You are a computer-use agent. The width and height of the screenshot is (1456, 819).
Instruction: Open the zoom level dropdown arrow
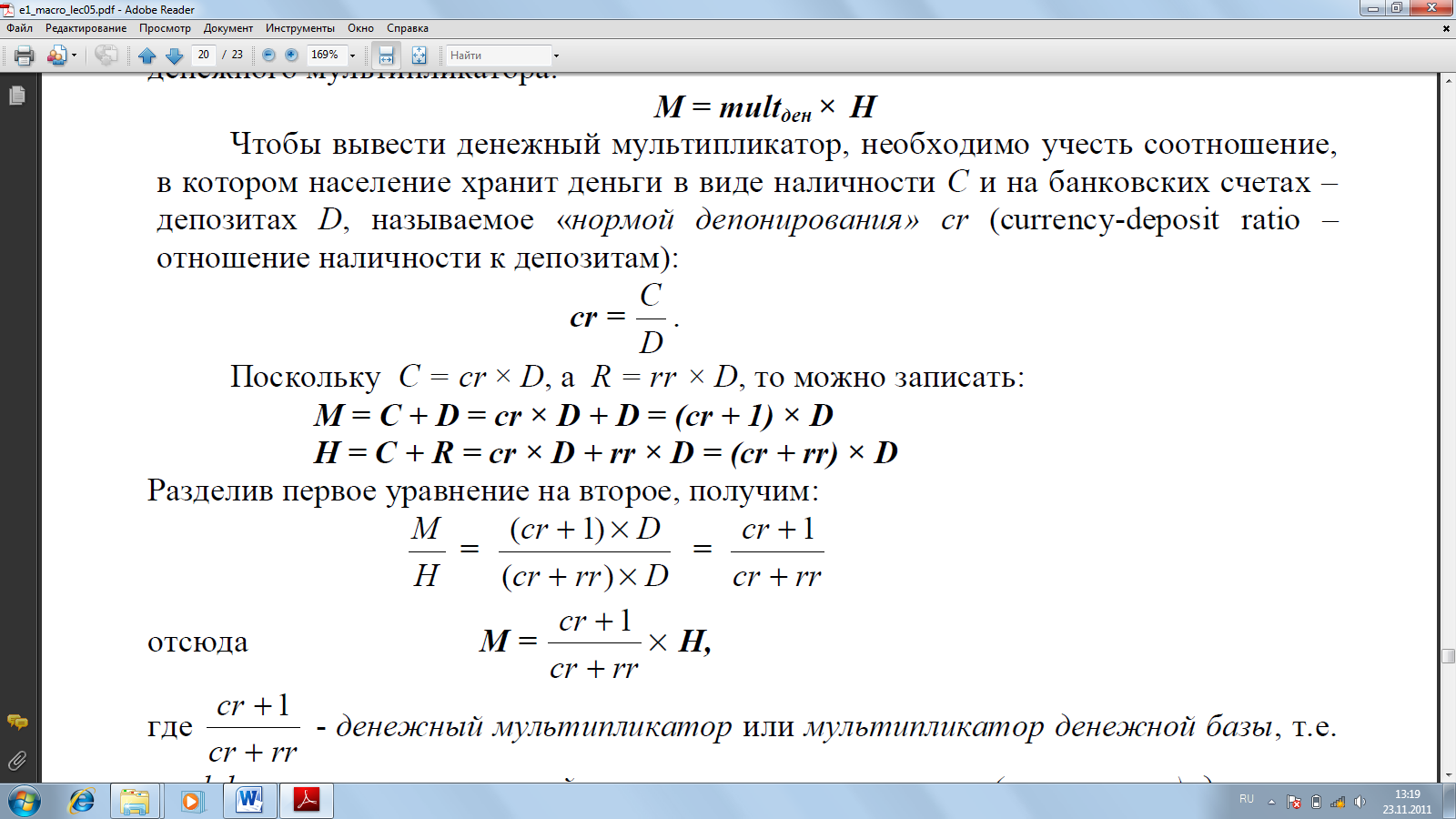coord(353,56)
